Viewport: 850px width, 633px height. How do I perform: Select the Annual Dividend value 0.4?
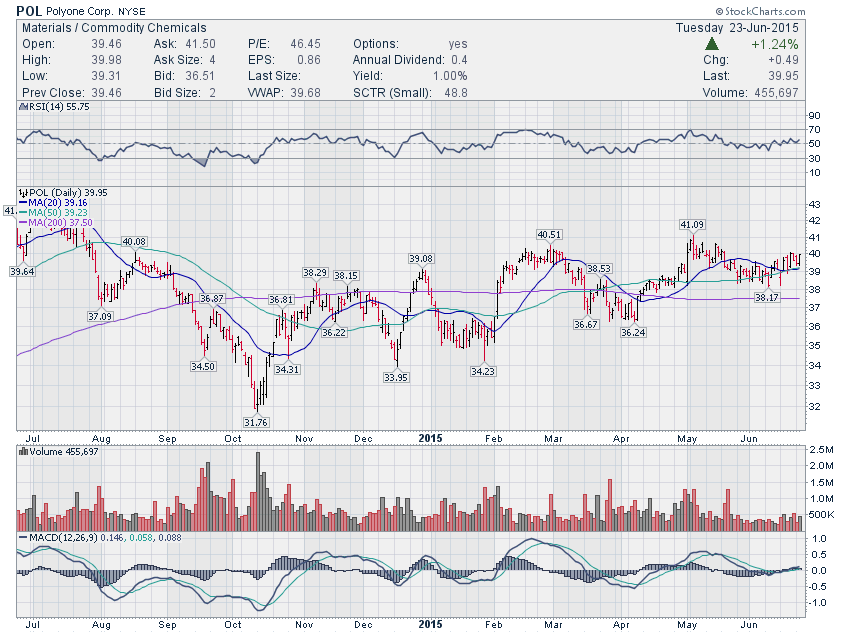coord(459,60)
